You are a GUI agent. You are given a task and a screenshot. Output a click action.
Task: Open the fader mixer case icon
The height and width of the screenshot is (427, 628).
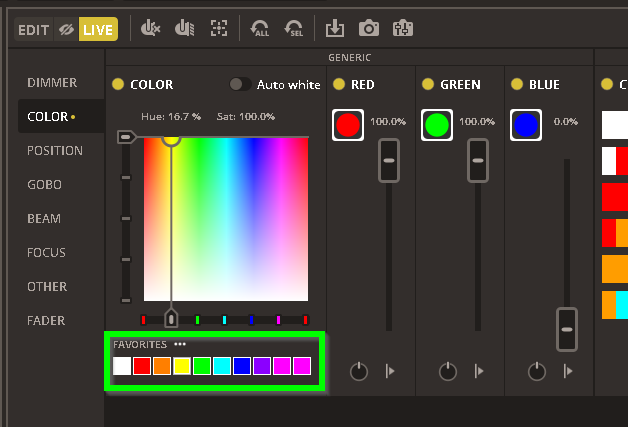[403, 29]
